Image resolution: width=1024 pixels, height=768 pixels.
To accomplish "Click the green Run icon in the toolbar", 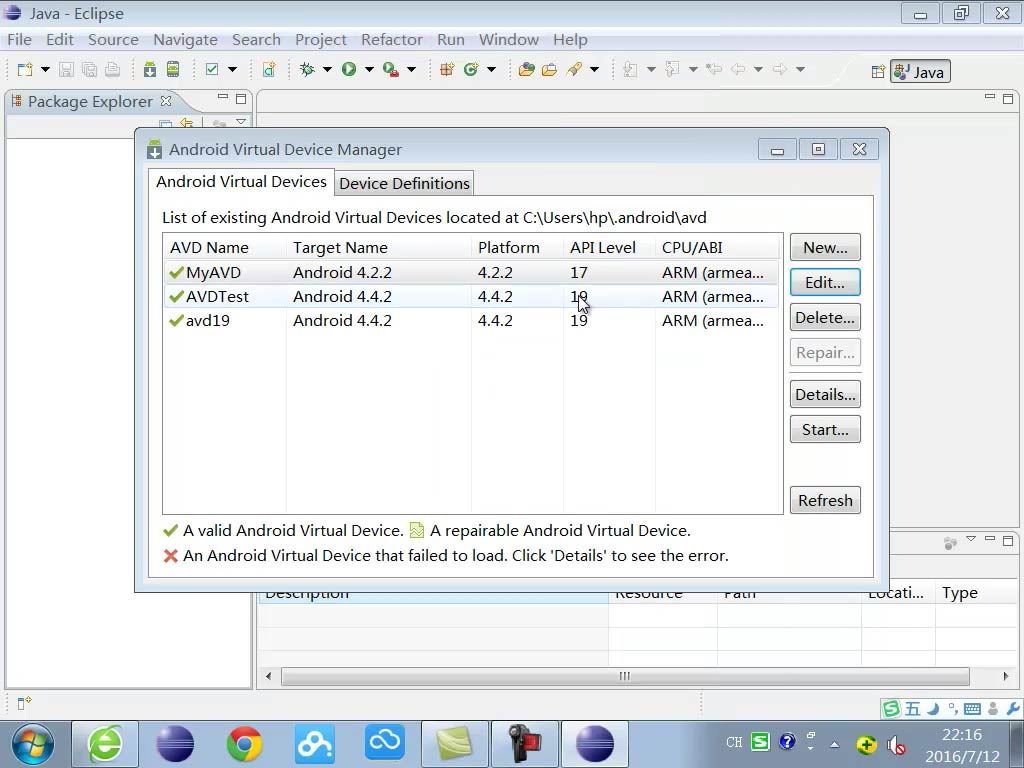I will click(349, 69).
